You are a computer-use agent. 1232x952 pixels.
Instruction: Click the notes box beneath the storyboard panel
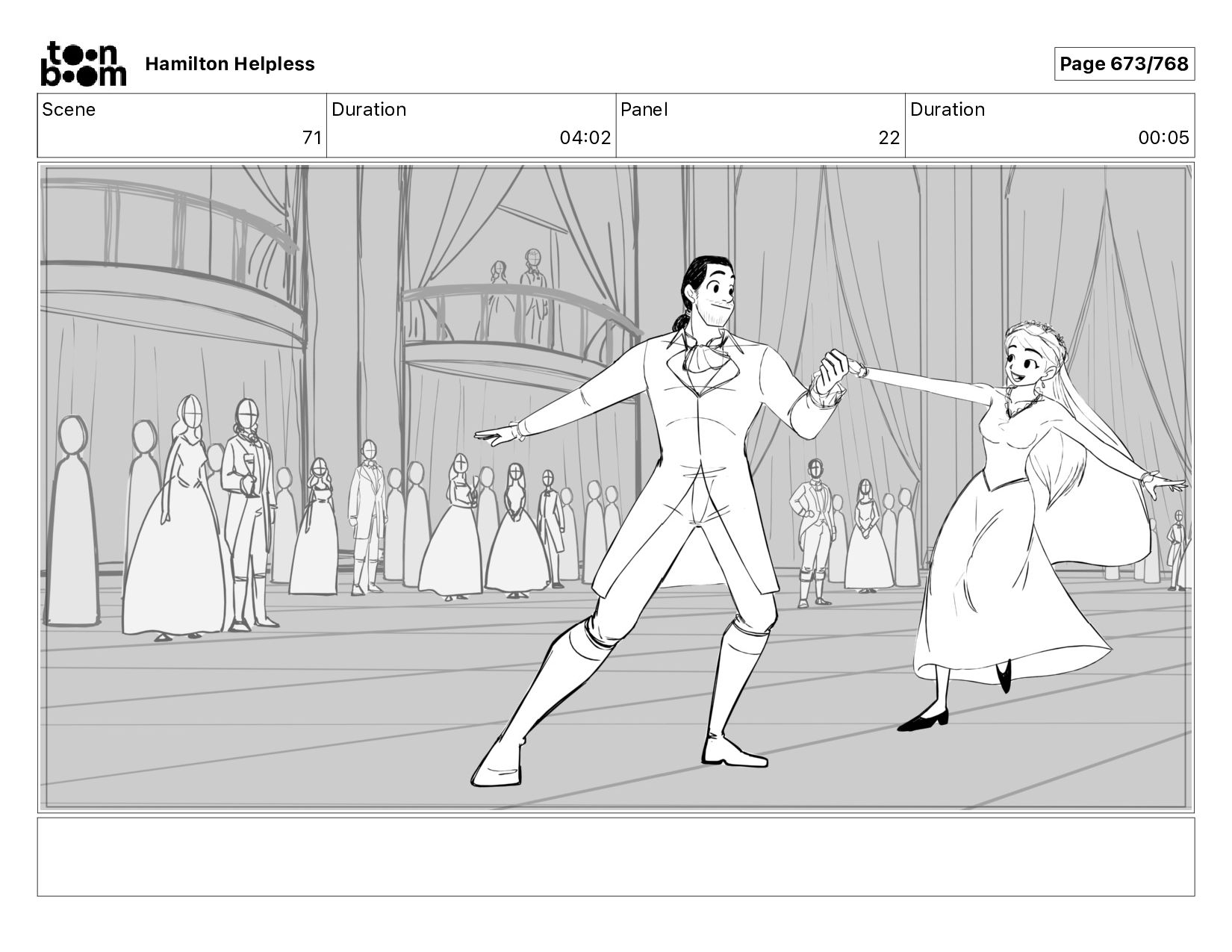coord(616,856)
